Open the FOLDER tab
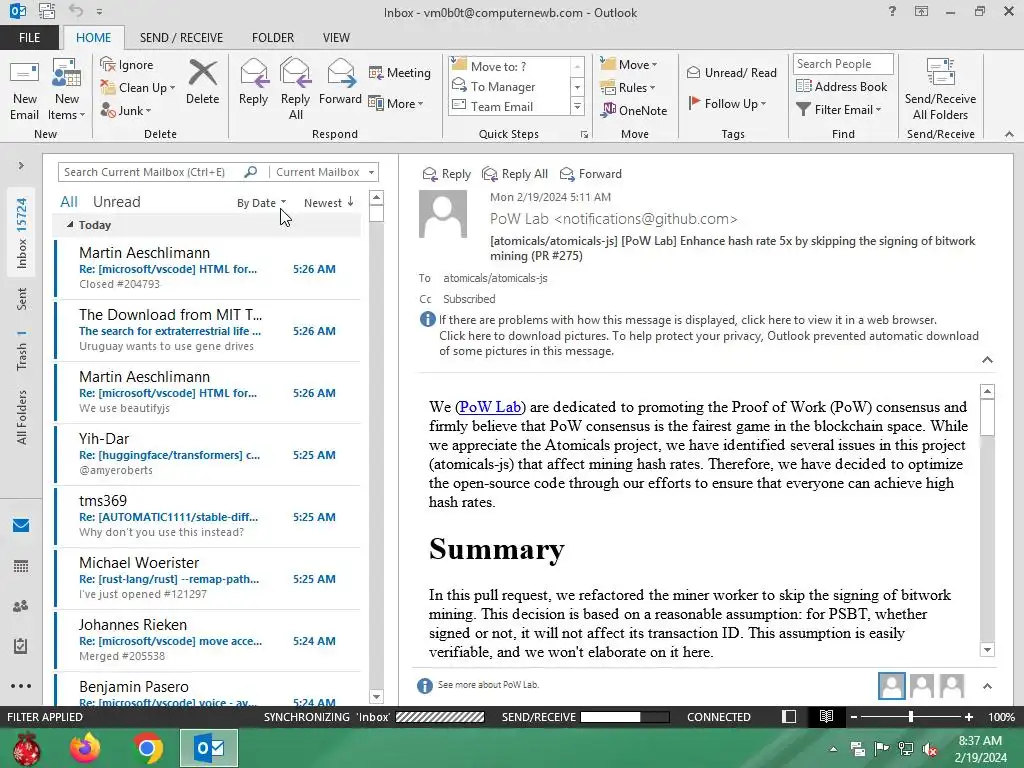This screenshot has width=1024, height=768. click(x=273, y=37)
